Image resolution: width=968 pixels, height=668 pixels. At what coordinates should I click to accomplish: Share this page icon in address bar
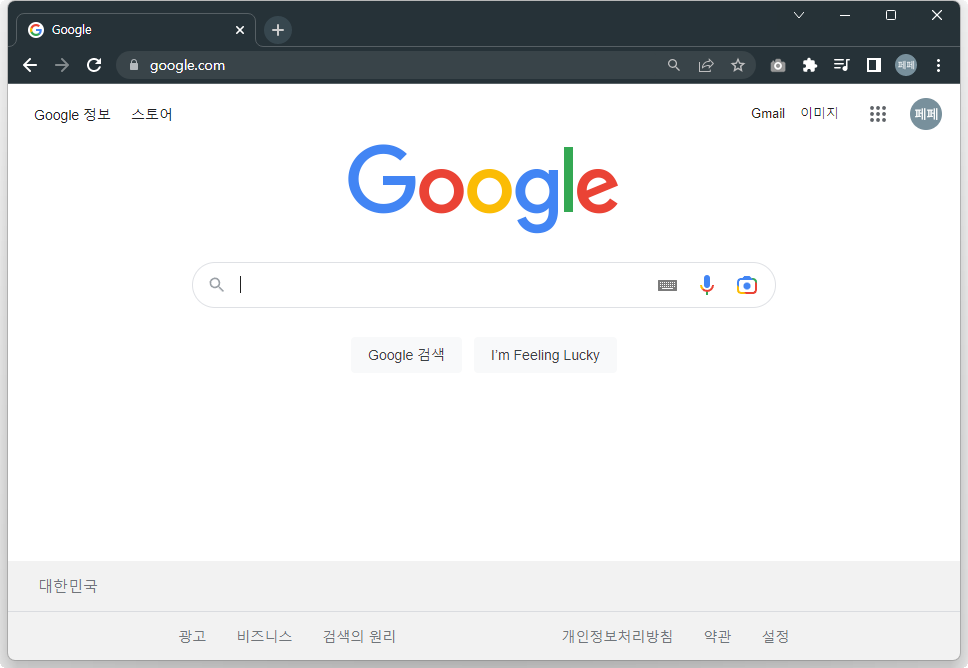pos(706,65)
